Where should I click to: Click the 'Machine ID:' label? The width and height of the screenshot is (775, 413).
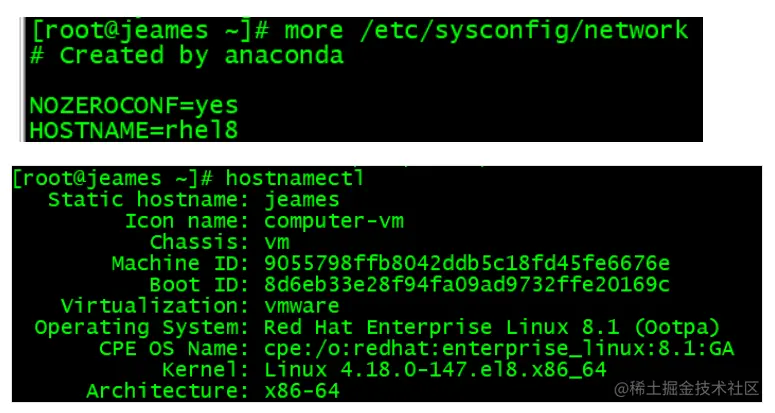(x=180, y=263)
